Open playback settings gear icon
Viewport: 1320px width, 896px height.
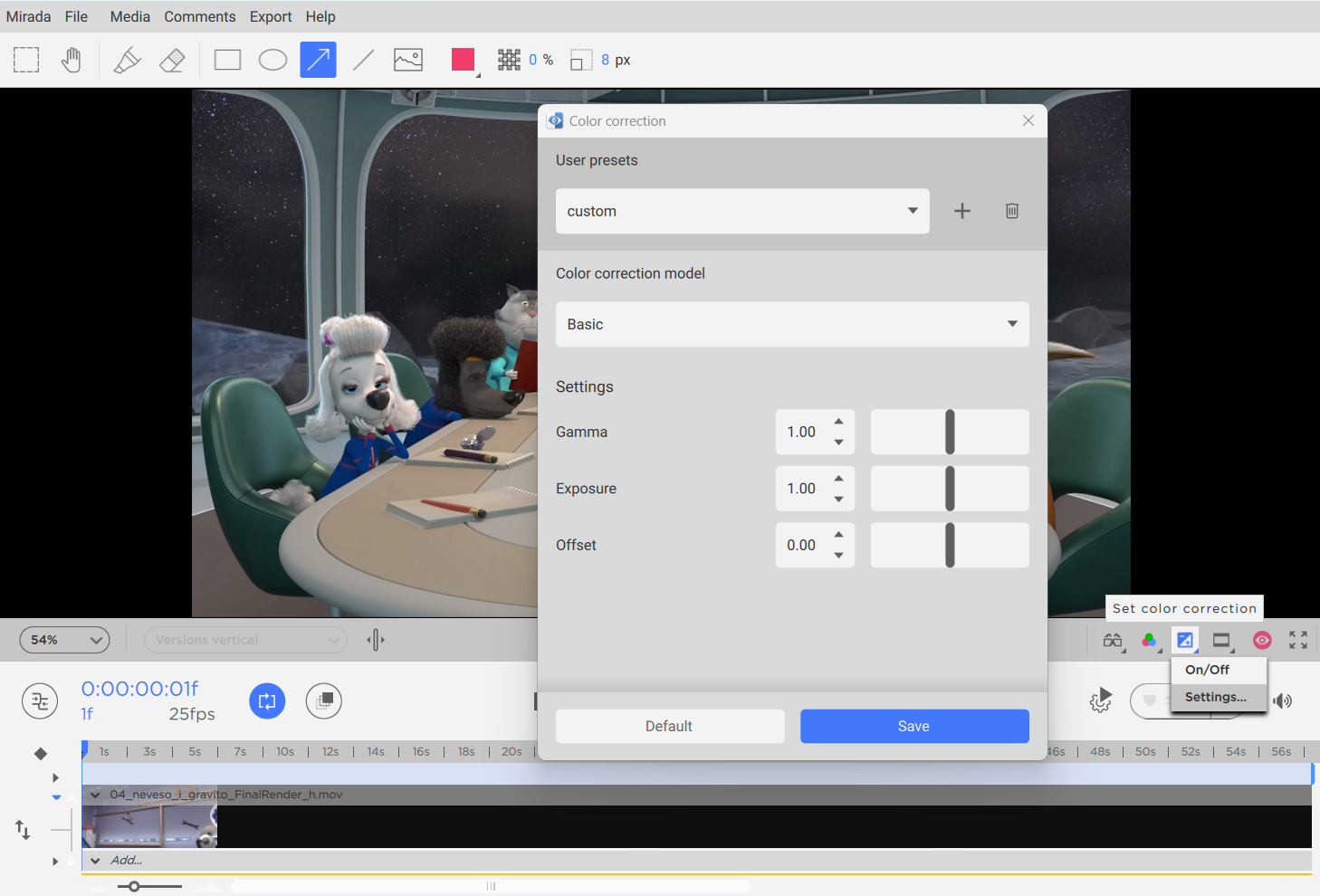[x=1101, y=700]
